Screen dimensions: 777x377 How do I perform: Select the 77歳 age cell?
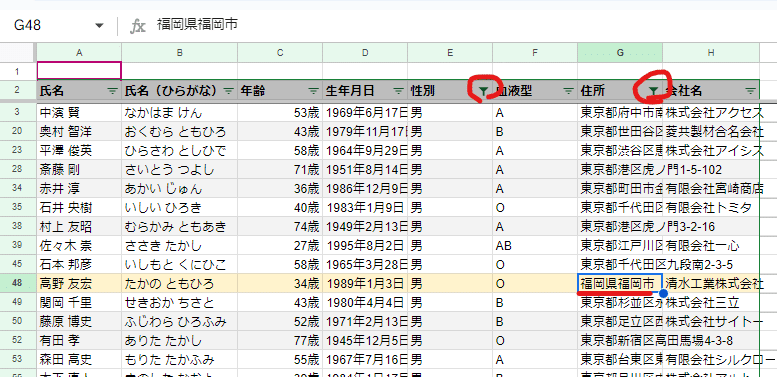click(280, 341)
